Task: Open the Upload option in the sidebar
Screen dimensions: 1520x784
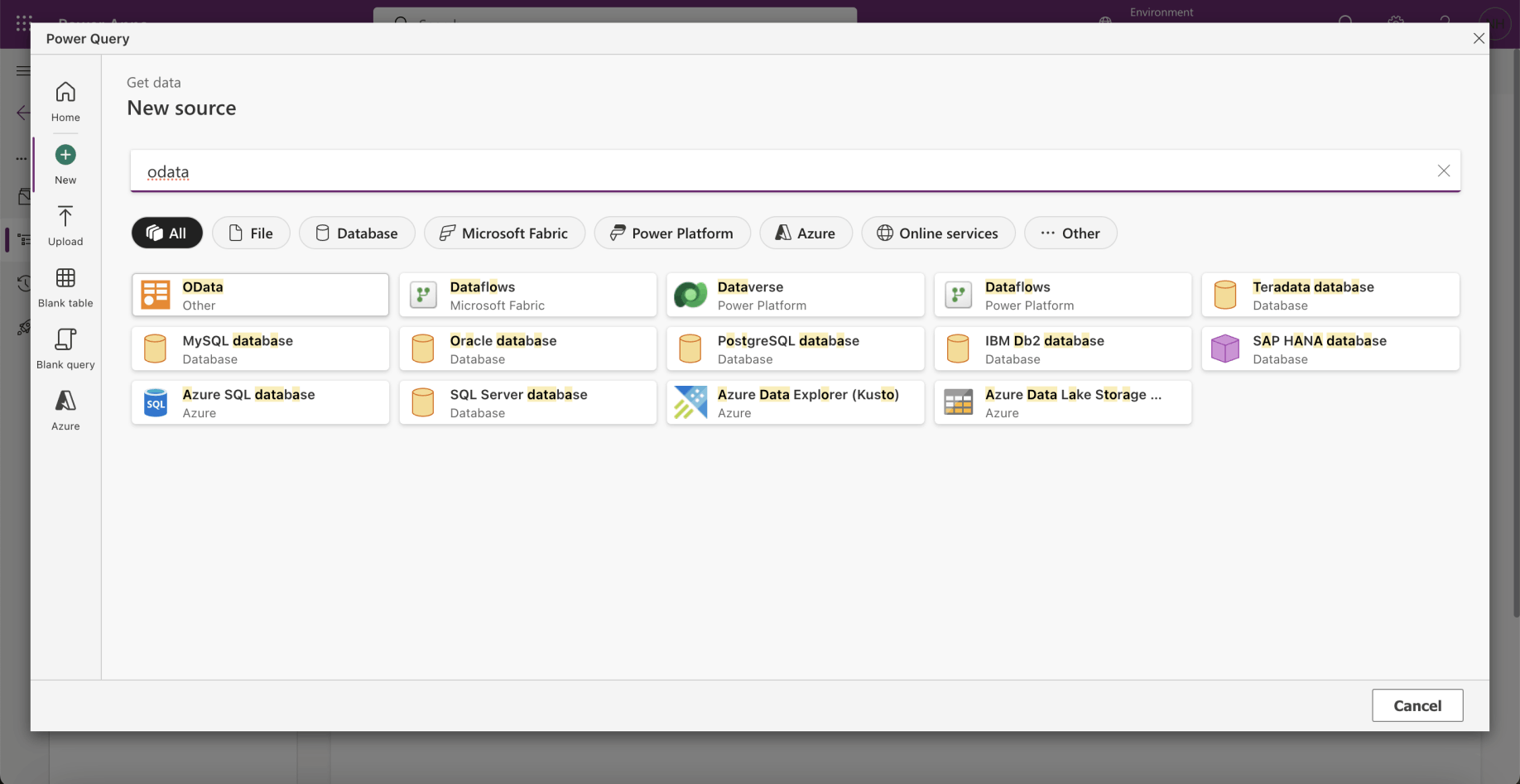Action: click(x=65, y=226)
